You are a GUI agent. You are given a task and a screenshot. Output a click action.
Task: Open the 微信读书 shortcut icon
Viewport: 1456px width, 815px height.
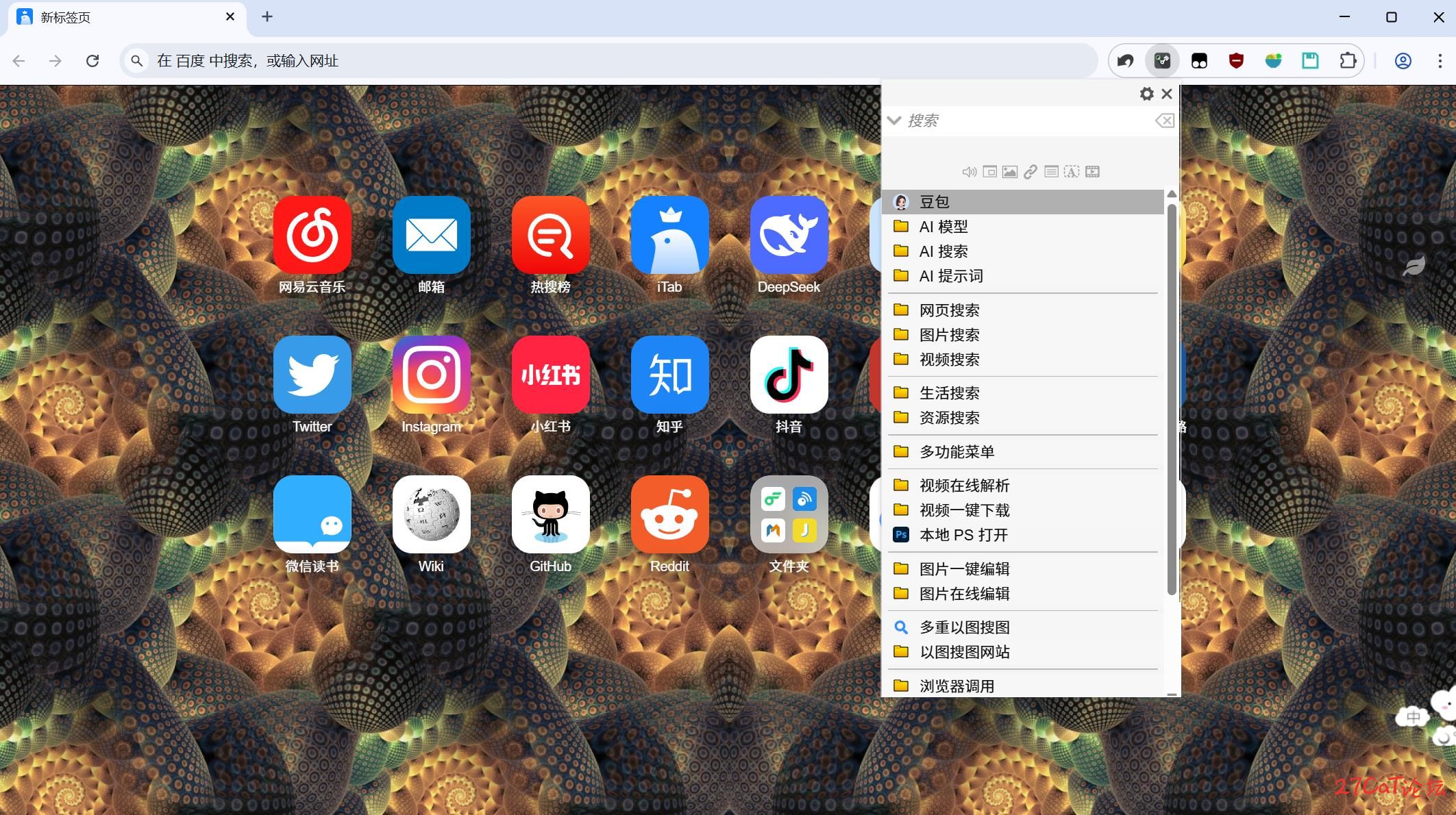pos(312,514)
